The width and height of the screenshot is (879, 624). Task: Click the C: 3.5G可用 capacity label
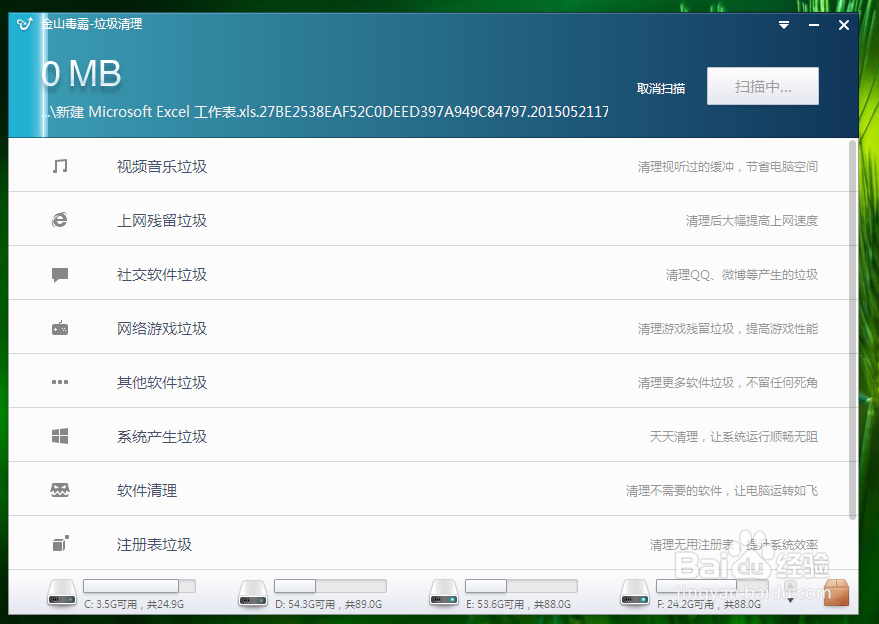(134, 604)
